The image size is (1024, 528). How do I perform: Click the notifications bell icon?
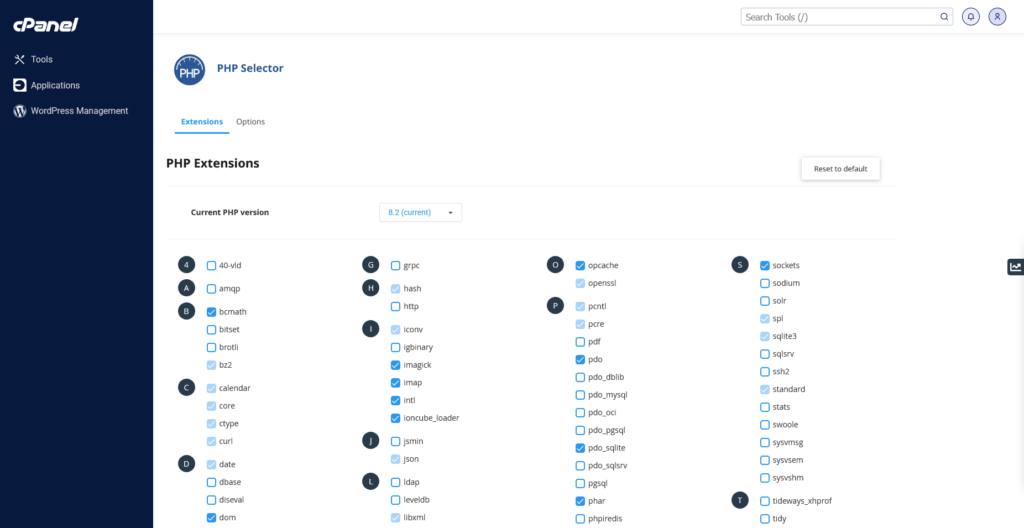point(970,17)
